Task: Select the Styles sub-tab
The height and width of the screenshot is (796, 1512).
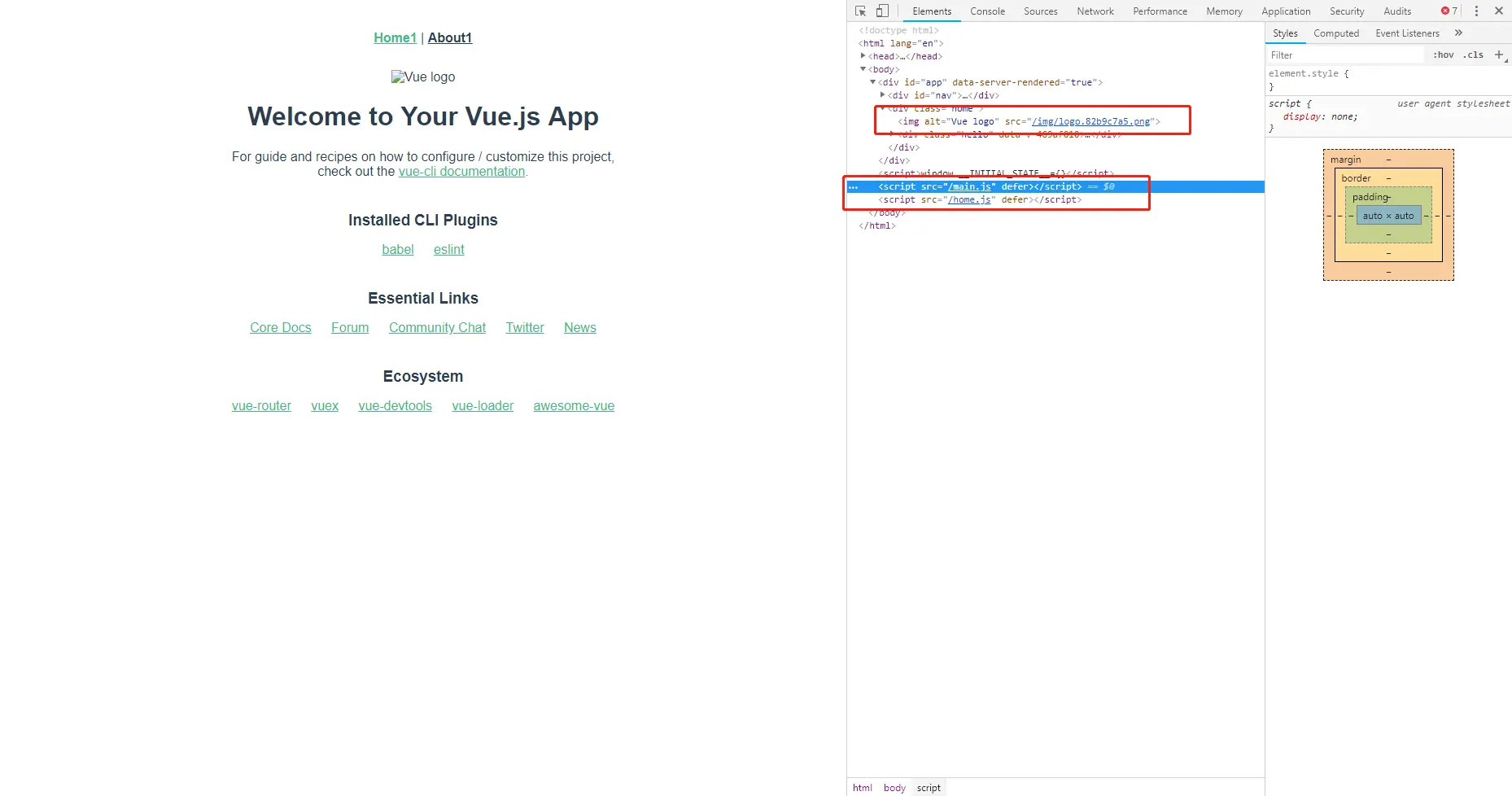Action: coord(1285,33)
